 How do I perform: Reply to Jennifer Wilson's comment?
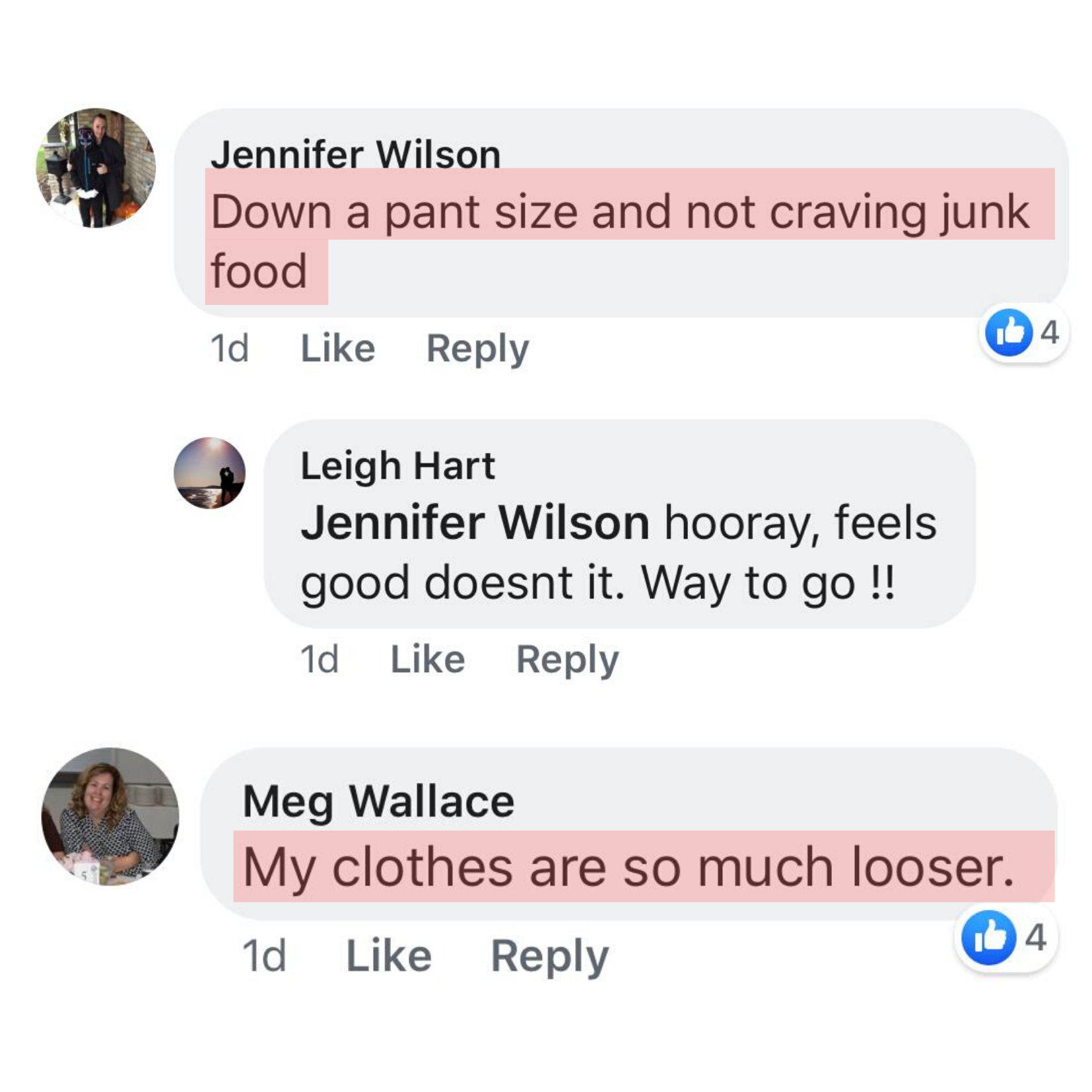(477, 349)
